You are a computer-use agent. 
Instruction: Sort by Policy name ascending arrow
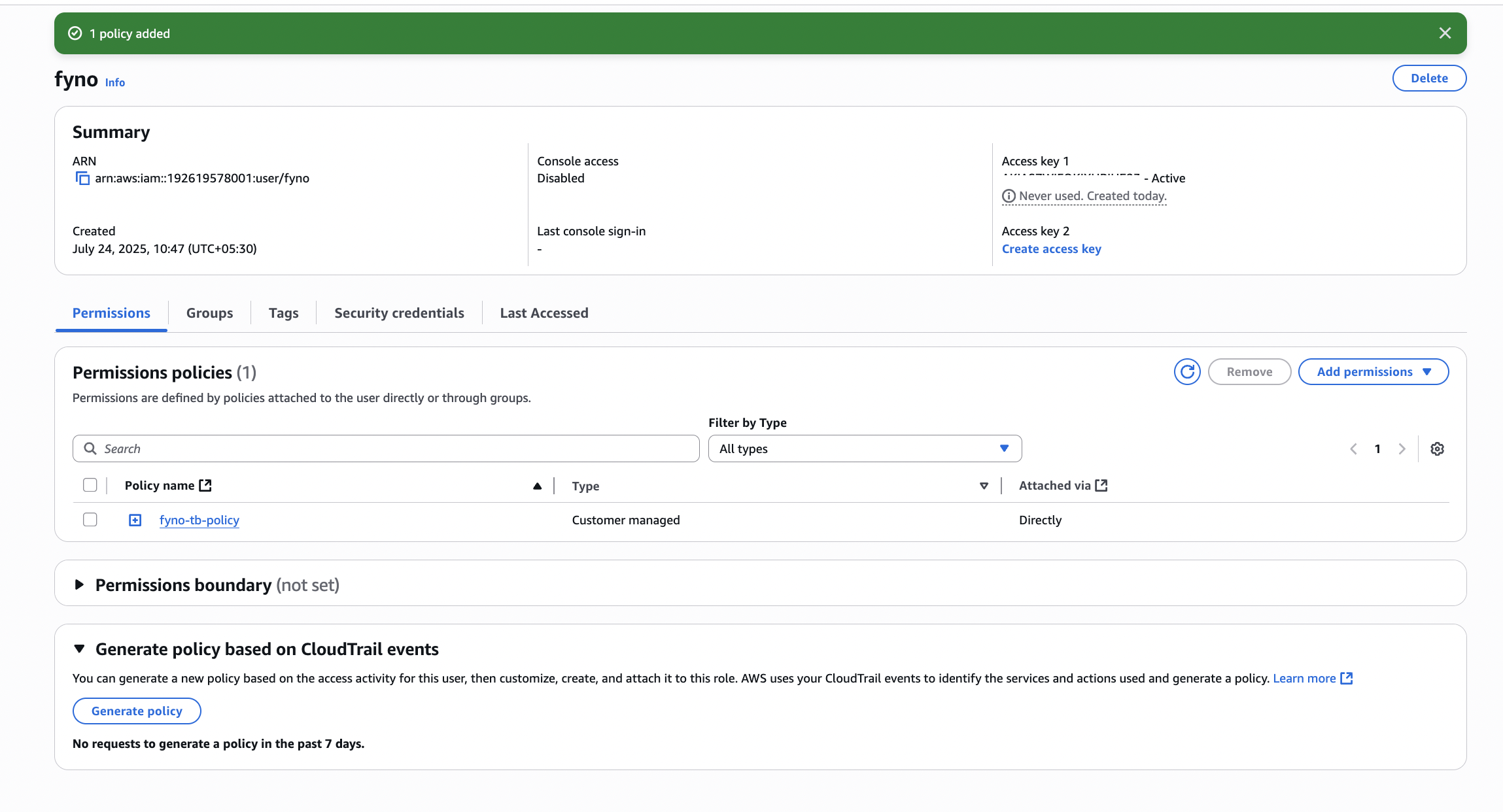coord(537,486)
